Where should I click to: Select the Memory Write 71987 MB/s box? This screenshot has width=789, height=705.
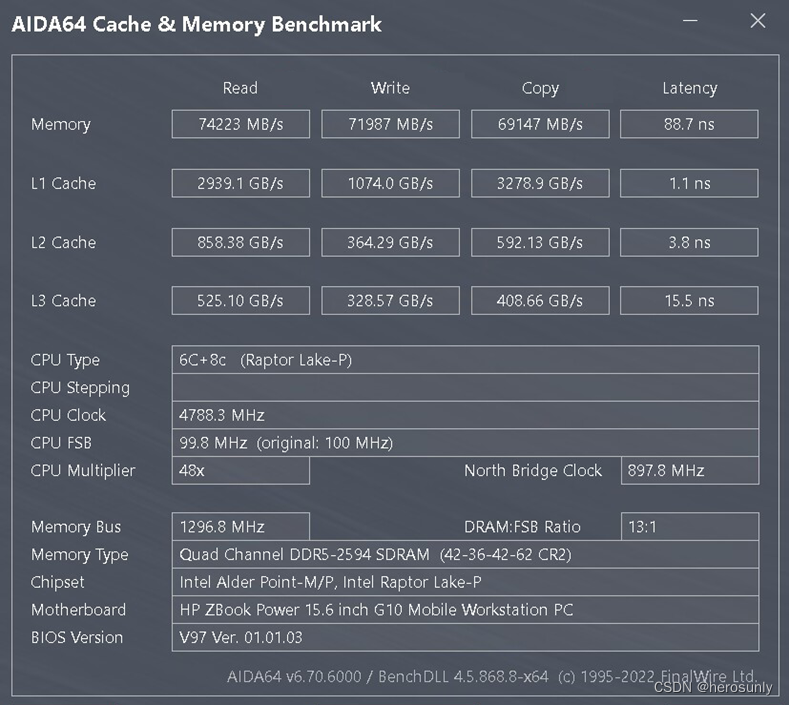point(390,124)
